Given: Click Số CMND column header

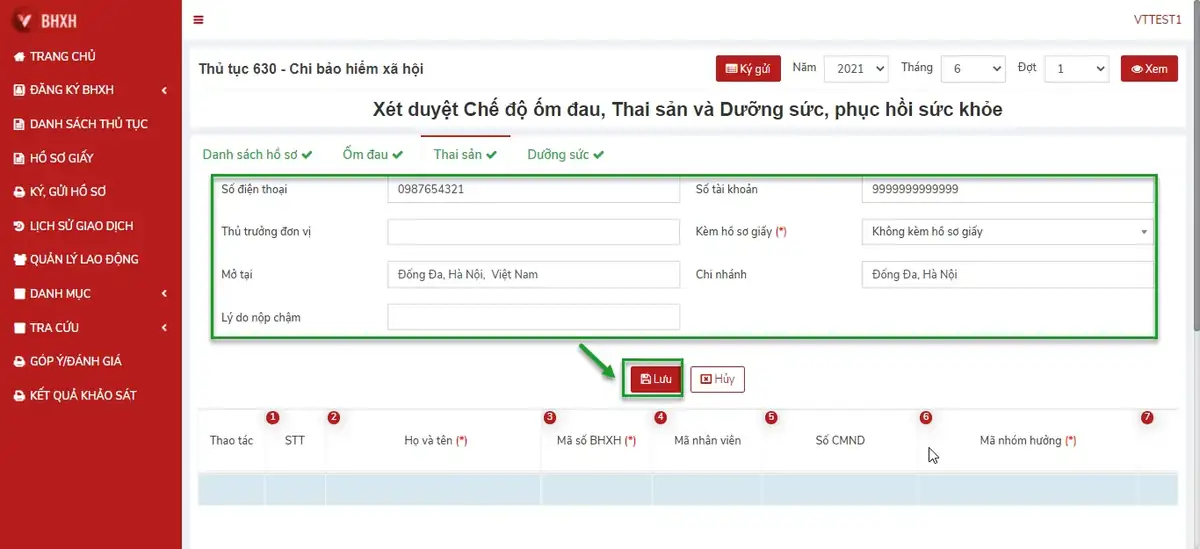Looking at the screenshot, I should 840,441.
